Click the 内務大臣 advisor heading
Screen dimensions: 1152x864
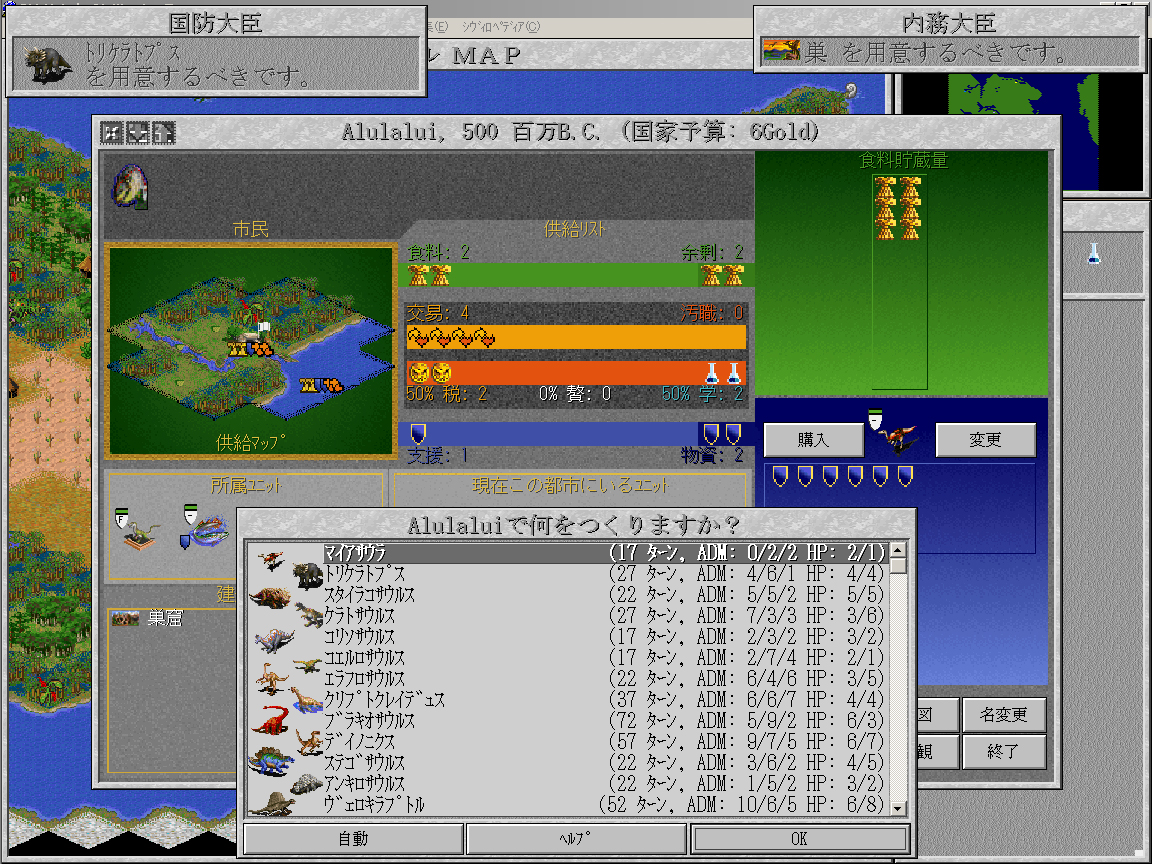(x=949, y=24)
